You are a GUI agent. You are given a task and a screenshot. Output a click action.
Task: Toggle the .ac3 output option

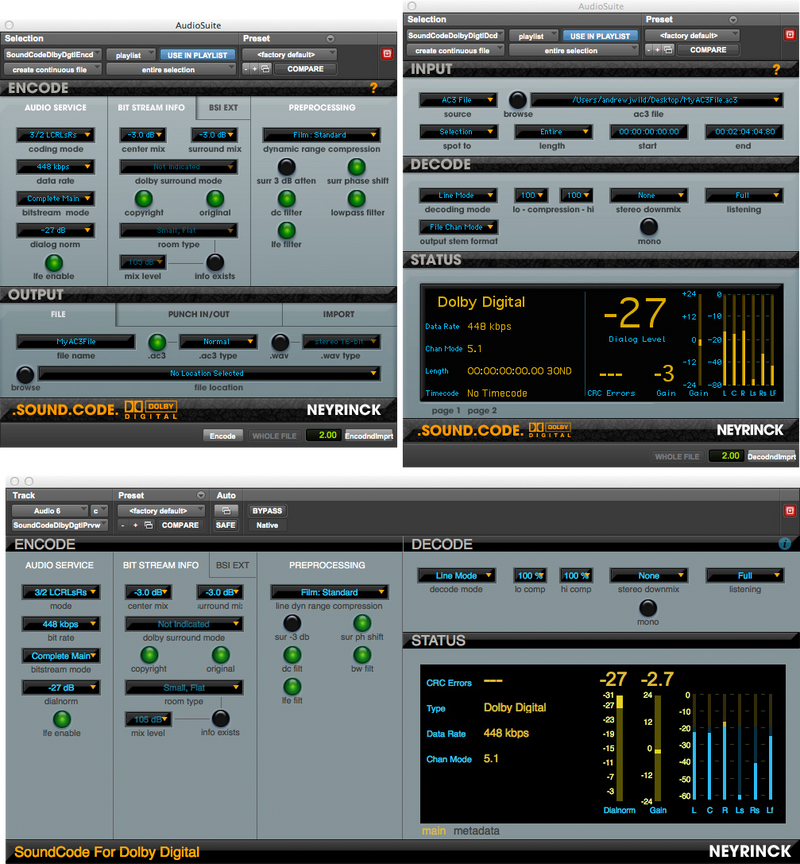coord(157,342)
